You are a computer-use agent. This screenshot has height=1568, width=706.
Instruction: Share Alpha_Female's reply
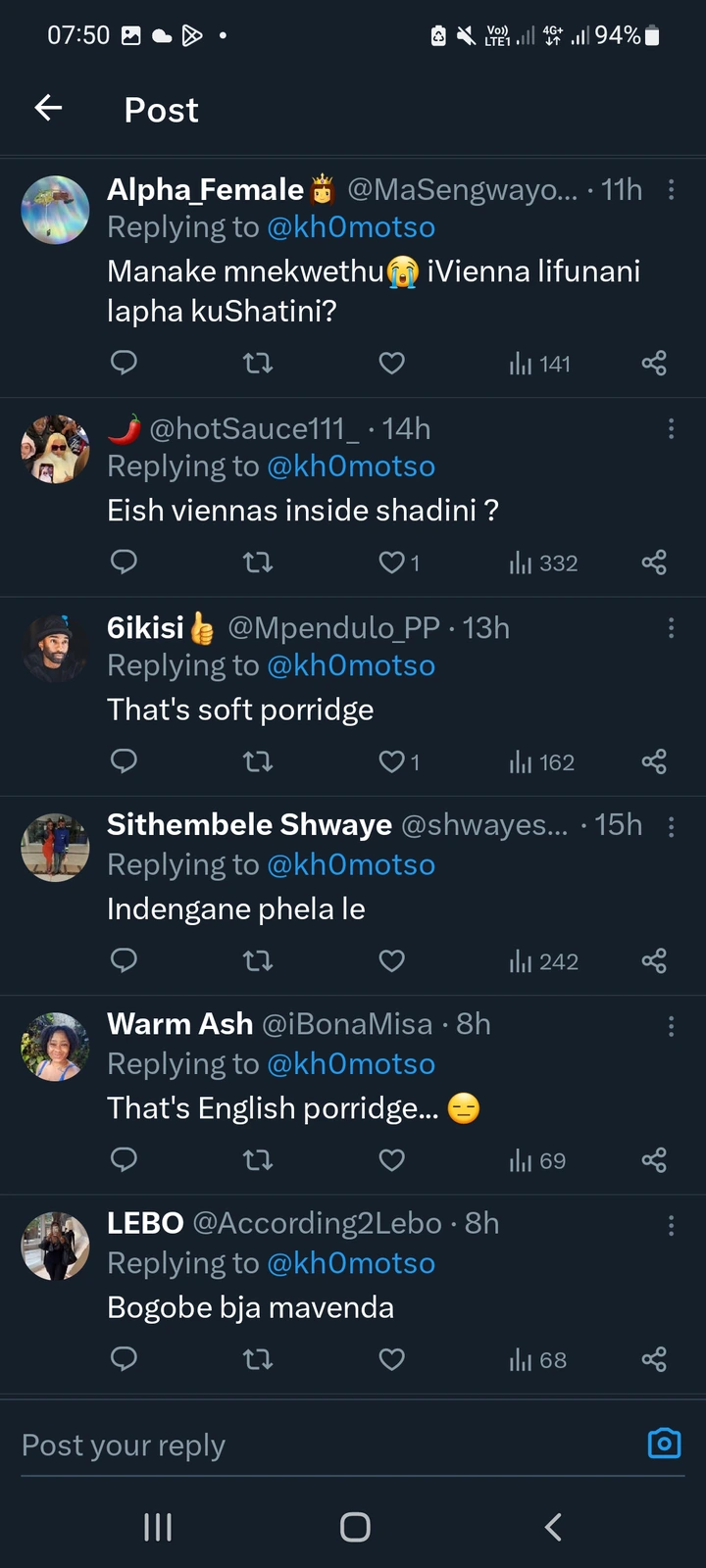point(654,364)
